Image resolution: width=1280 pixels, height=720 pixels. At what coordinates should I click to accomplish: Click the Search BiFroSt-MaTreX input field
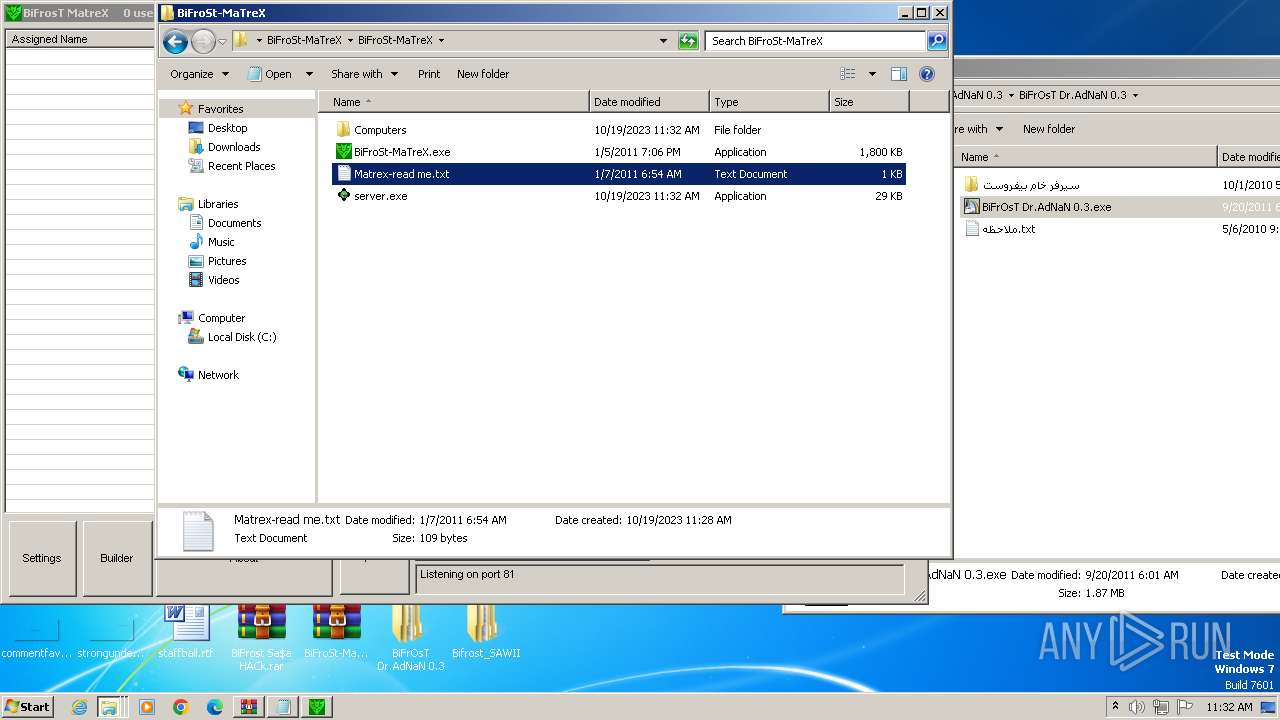[816, 41]
